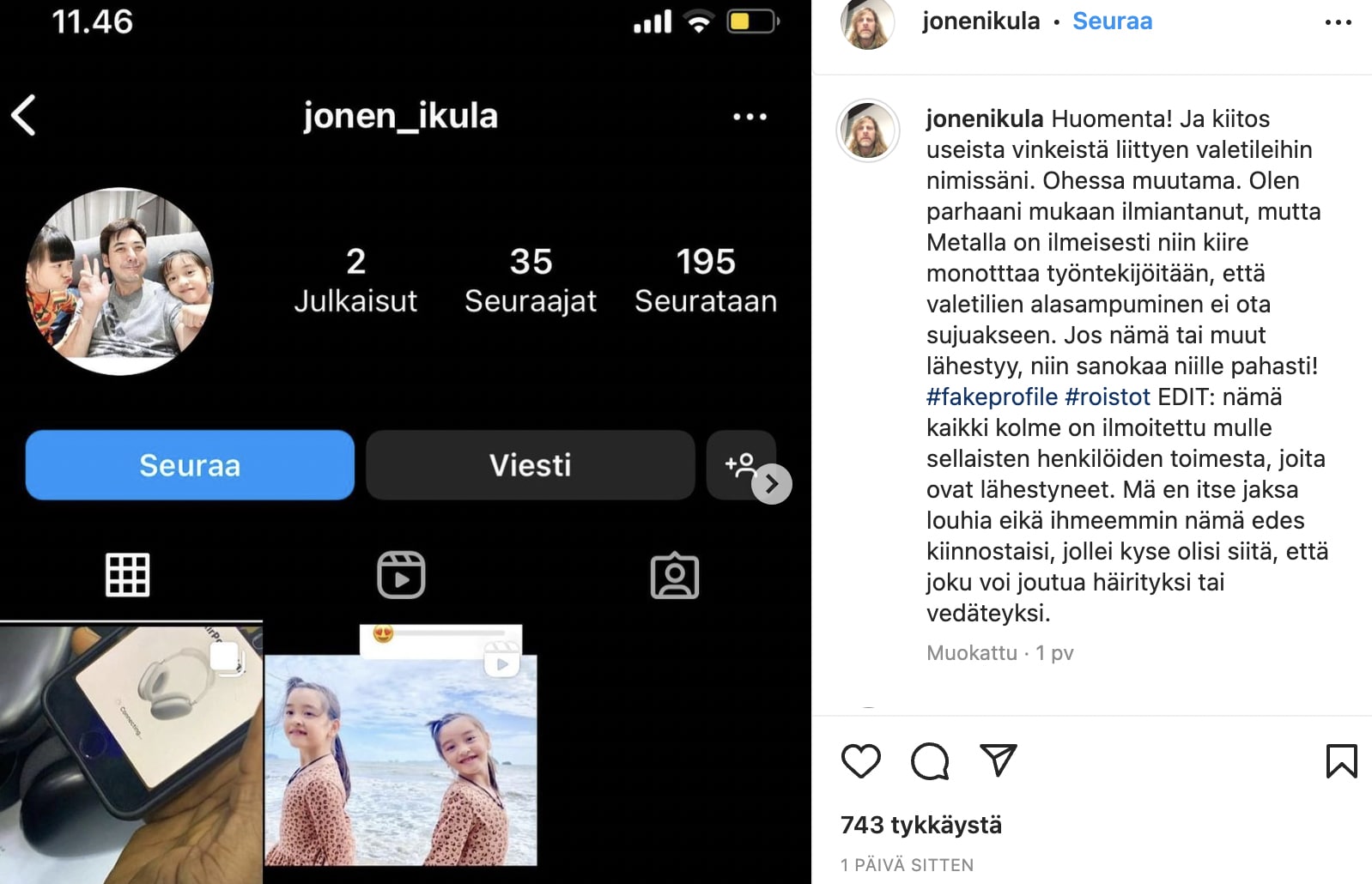The width and height of the screenshot is (1372, 884).
Task: Open post options three-dot menu
Action: [1339, 22]
